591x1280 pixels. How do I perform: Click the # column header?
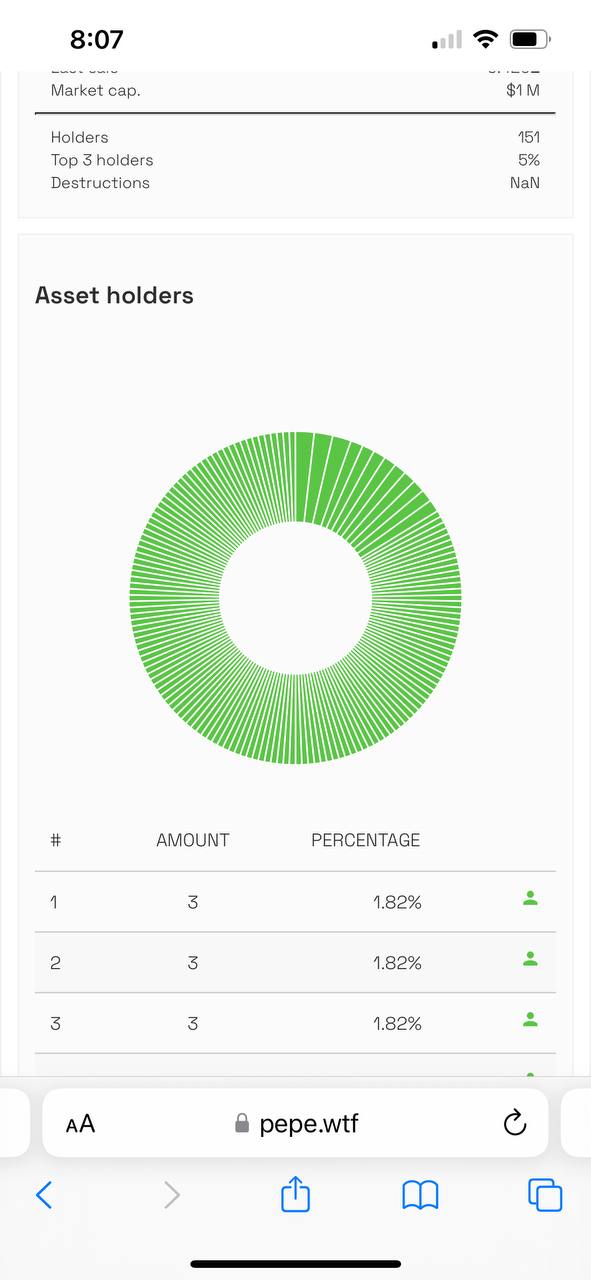point(56,840)
